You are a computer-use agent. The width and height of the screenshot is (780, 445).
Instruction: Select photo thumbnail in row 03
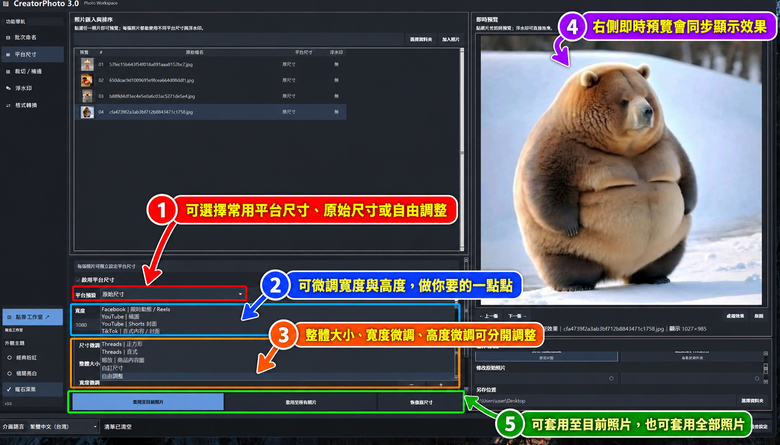coord(87,96)
